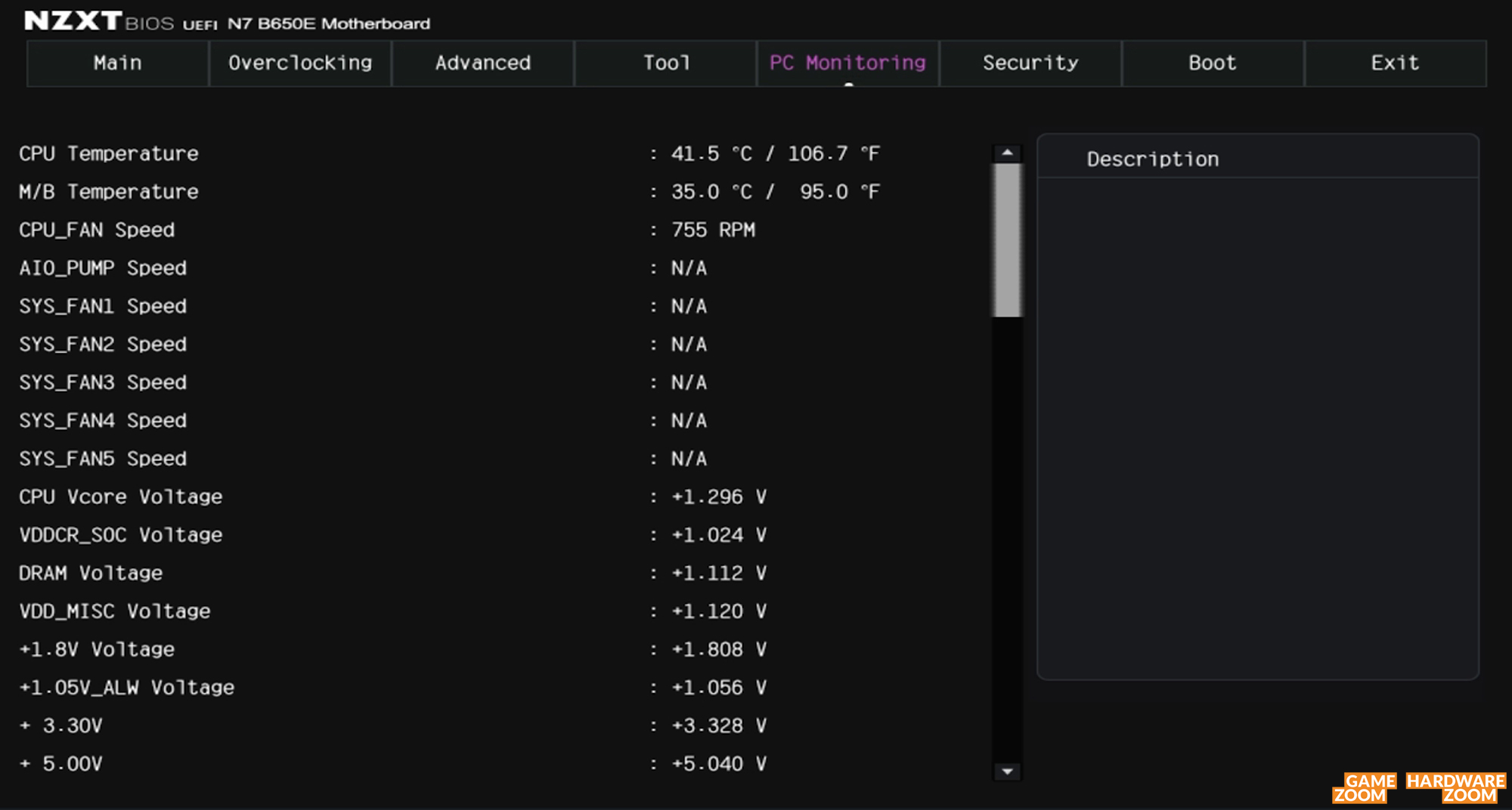Screen dimensions: 1512x810
Task: Click the AIO_PUMP Speed N/A value
Action: (x=689, y=268)
